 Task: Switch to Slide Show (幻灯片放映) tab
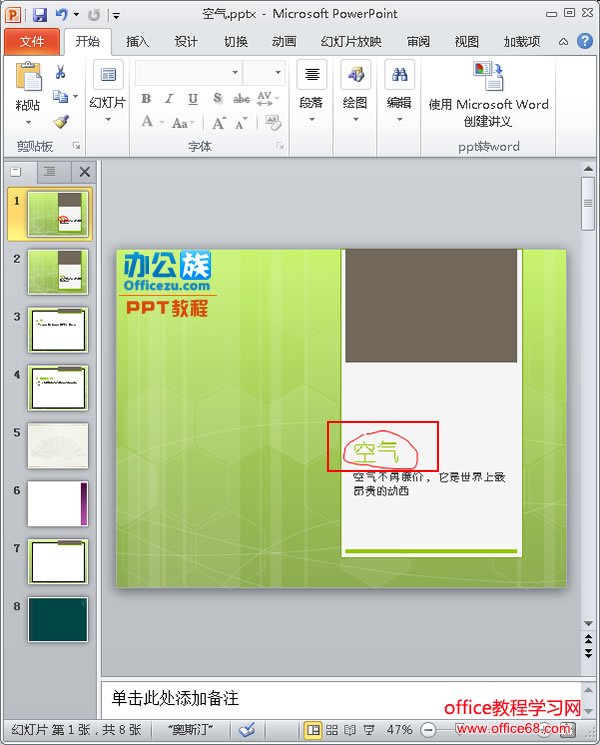(x=351, y=41)
